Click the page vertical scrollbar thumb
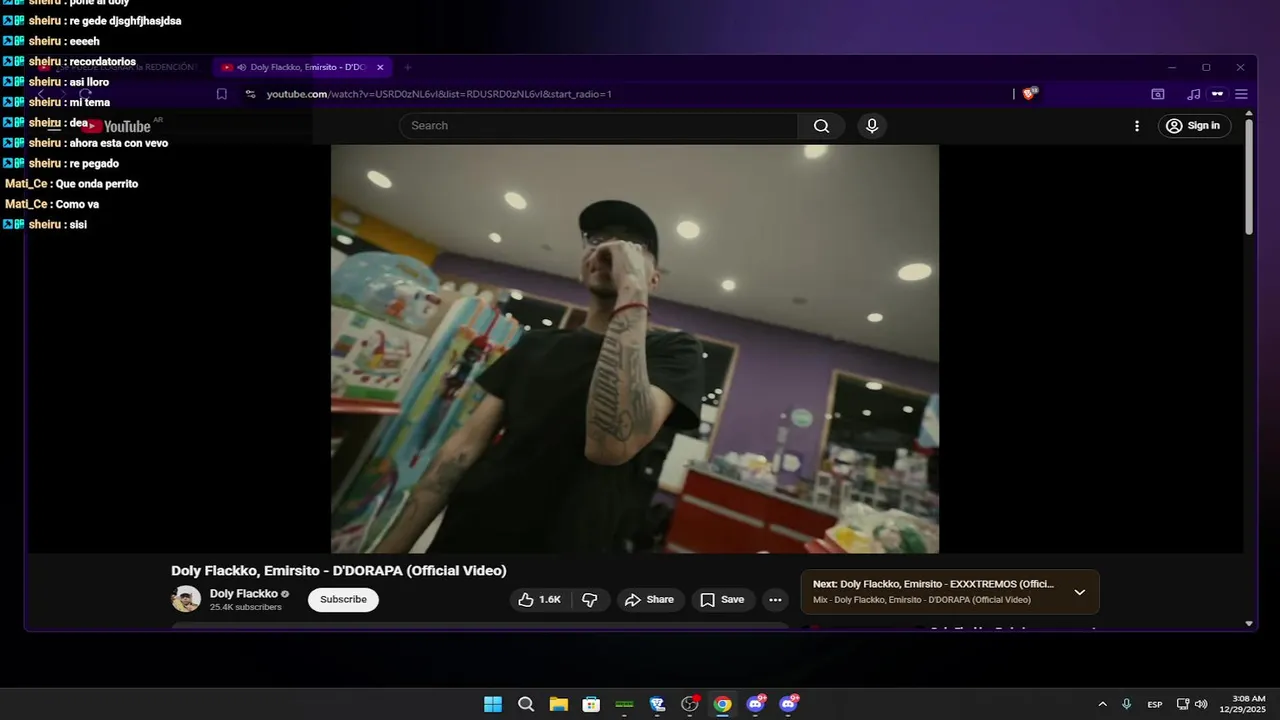1280x720 pixels. pos(1249,178)
